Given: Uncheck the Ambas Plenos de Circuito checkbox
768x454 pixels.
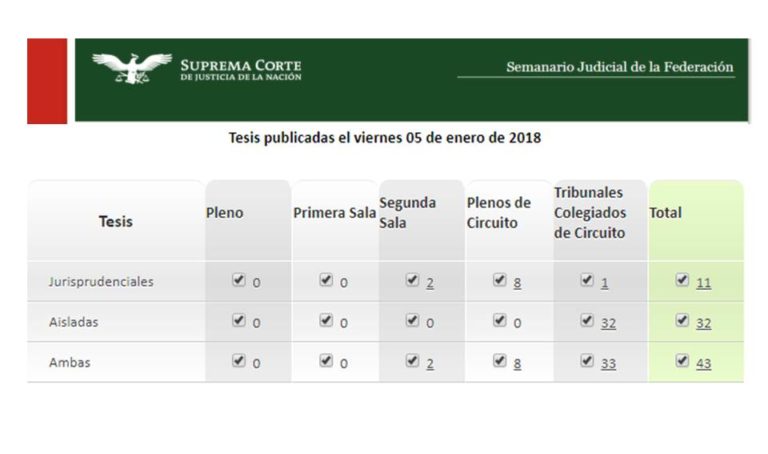Looking at the screenshot, I should point(500,361).
